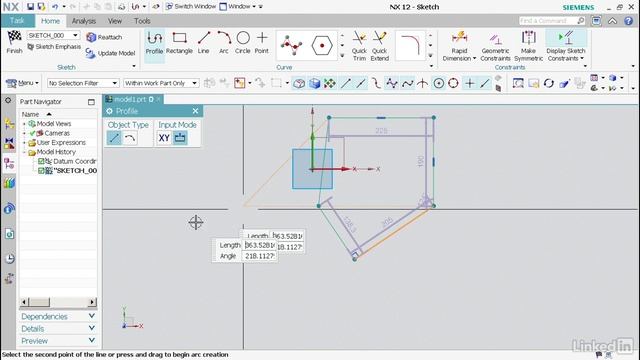Click the navigator horizontal scrollbar
The width and height of the screenshot is (640, 360).
click(58, 302)
